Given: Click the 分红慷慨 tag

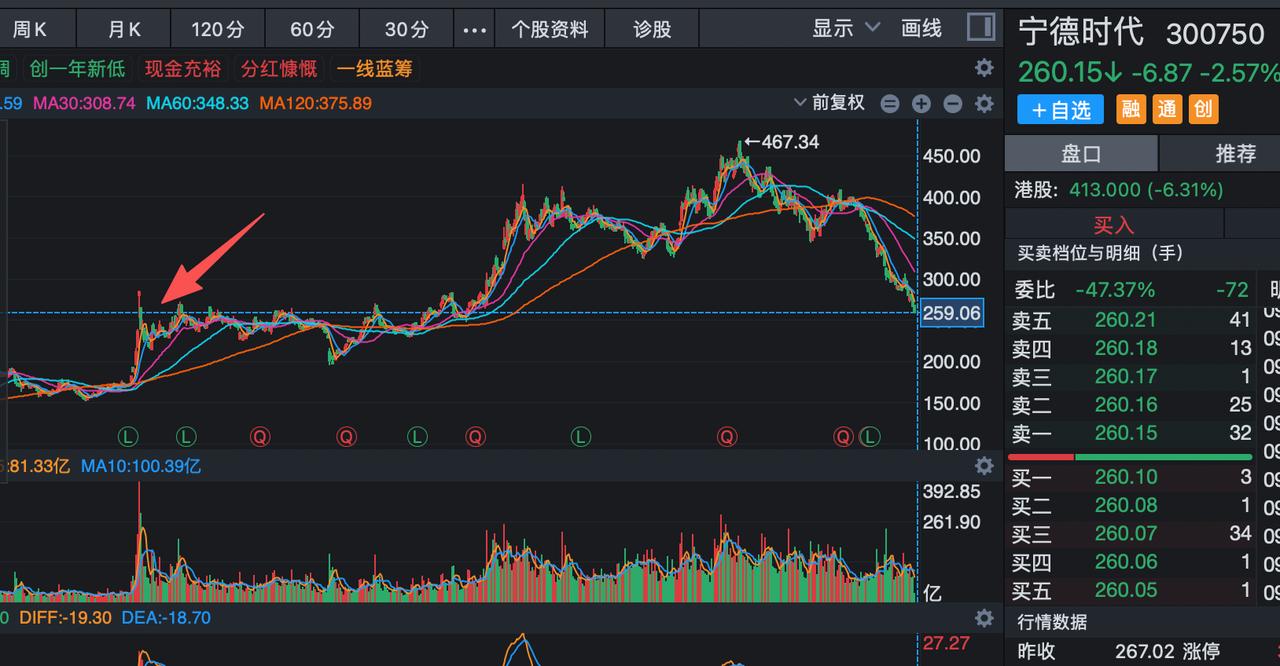Looking at the screenshot, I should 279,69.
